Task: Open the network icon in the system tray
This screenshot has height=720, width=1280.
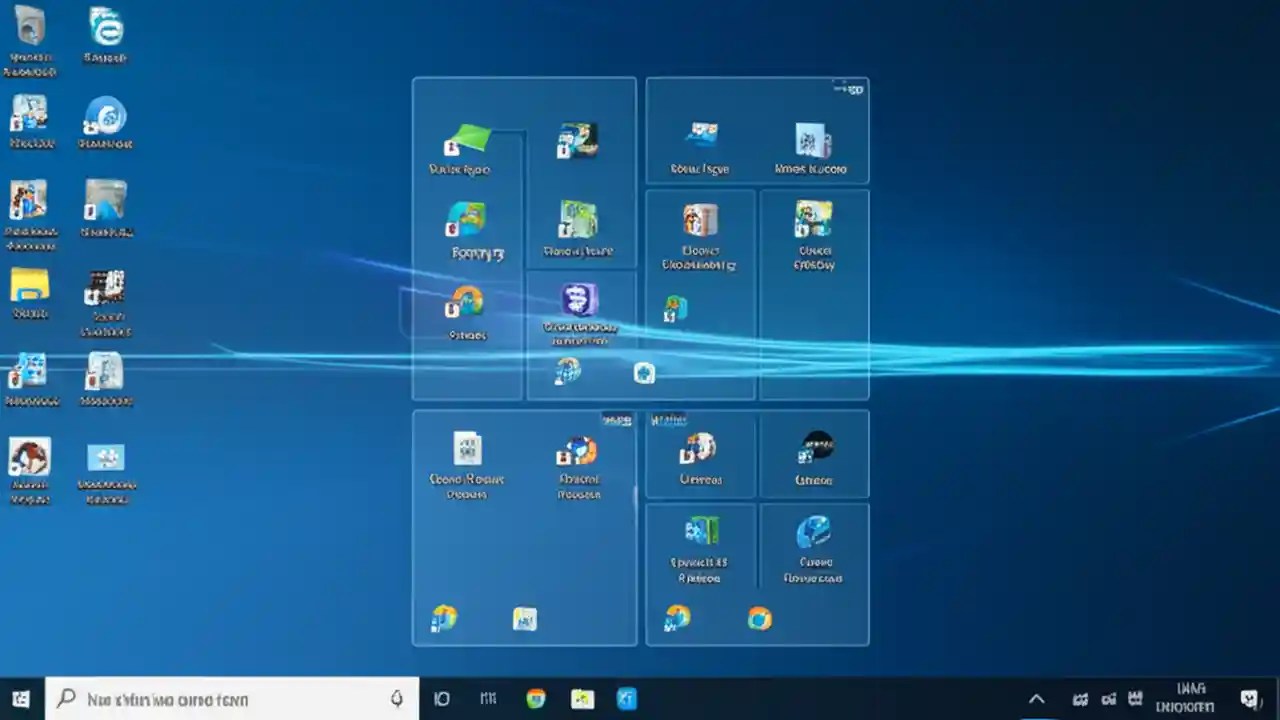Action: (x=1108, y=698)
